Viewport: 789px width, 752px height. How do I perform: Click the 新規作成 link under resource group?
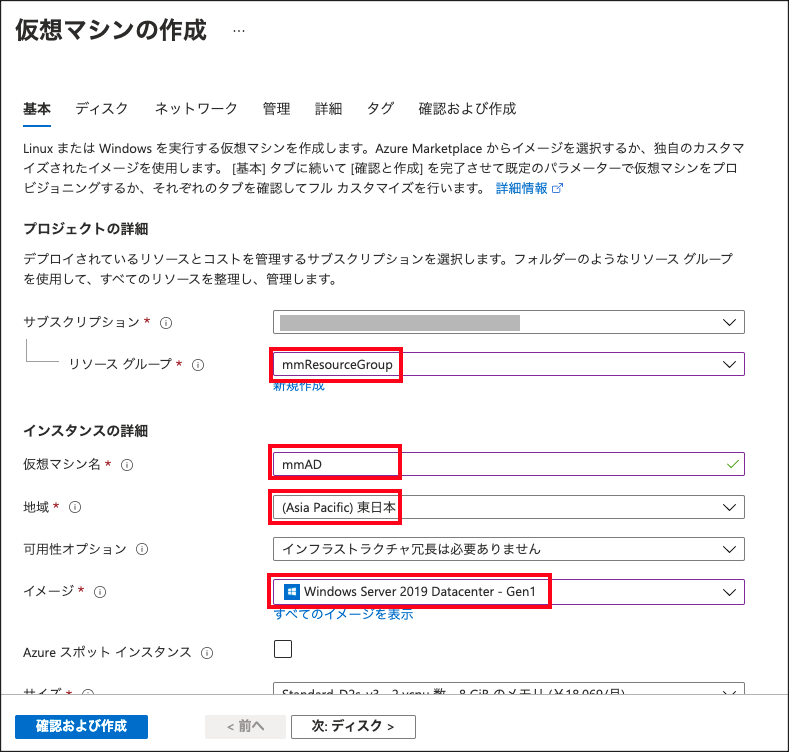(299, 387)
